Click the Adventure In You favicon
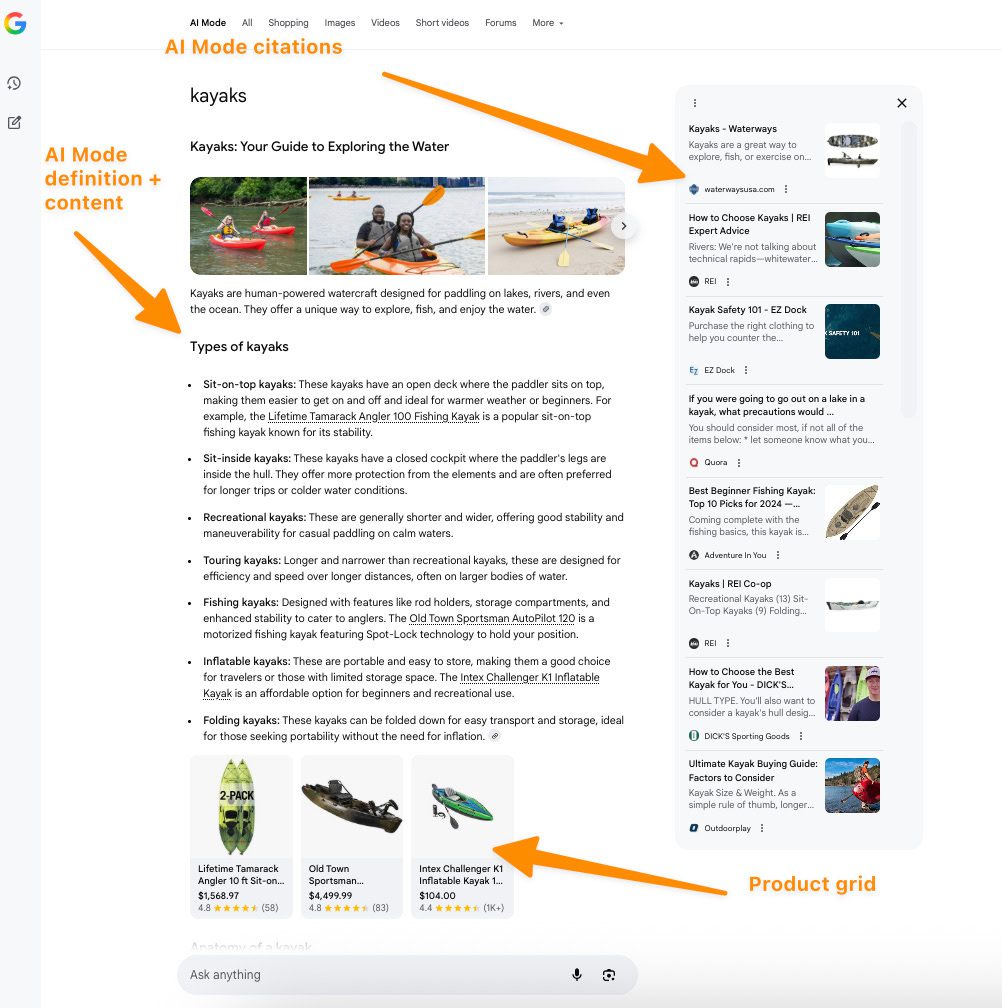The width and height of the screenshot is (1002, 1008). tap(693, 555)
